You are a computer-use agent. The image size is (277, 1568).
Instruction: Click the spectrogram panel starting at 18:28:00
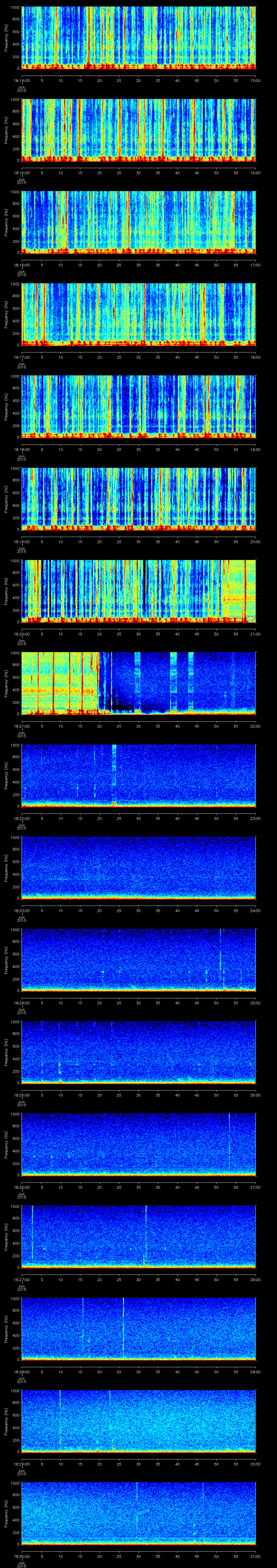tap(139, 1329)
